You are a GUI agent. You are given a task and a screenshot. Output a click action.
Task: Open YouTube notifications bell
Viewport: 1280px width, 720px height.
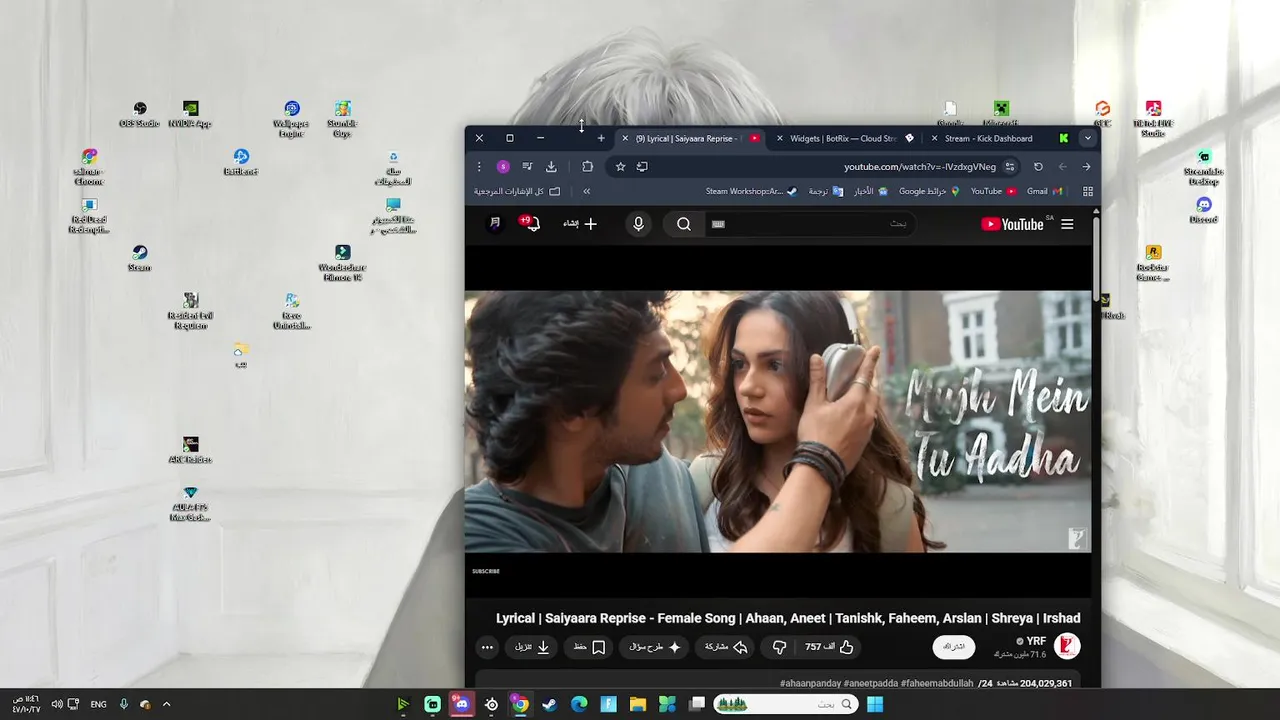click(532, 224)
